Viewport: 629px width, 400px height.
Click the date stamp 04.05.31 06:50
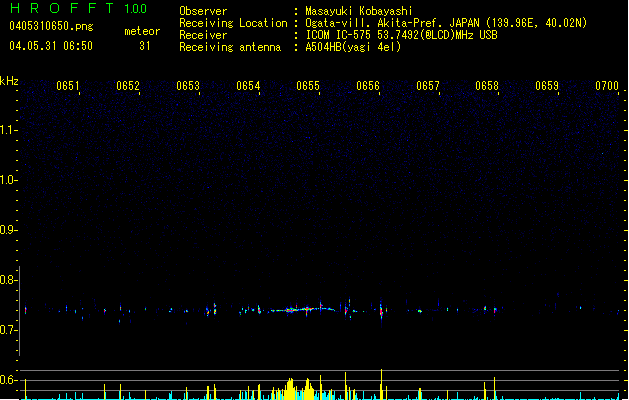pos(51,46)
